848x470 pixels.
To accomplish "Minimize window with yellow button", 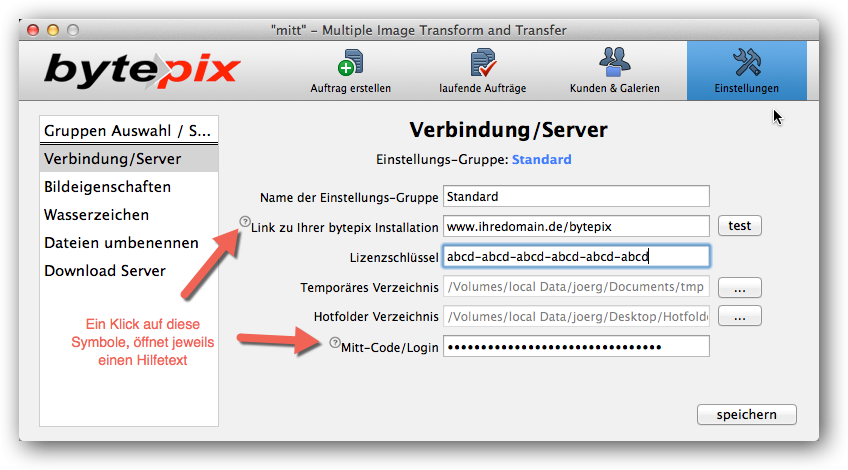I will [x=53, y=30].
